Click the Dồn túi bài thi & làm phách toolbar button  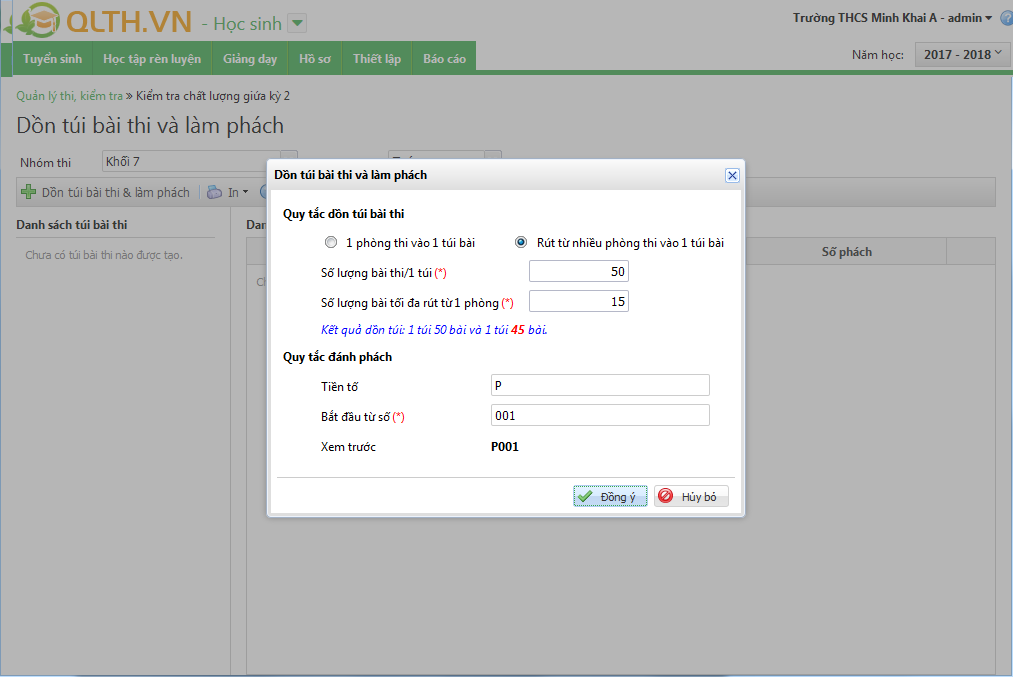coord(105,192)
